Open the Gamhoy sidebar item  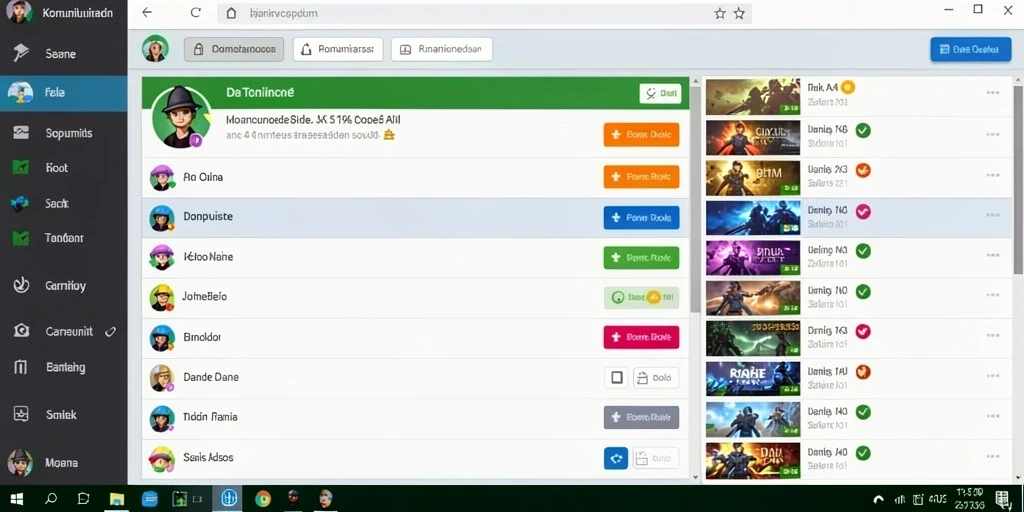(x=65, y=285)
